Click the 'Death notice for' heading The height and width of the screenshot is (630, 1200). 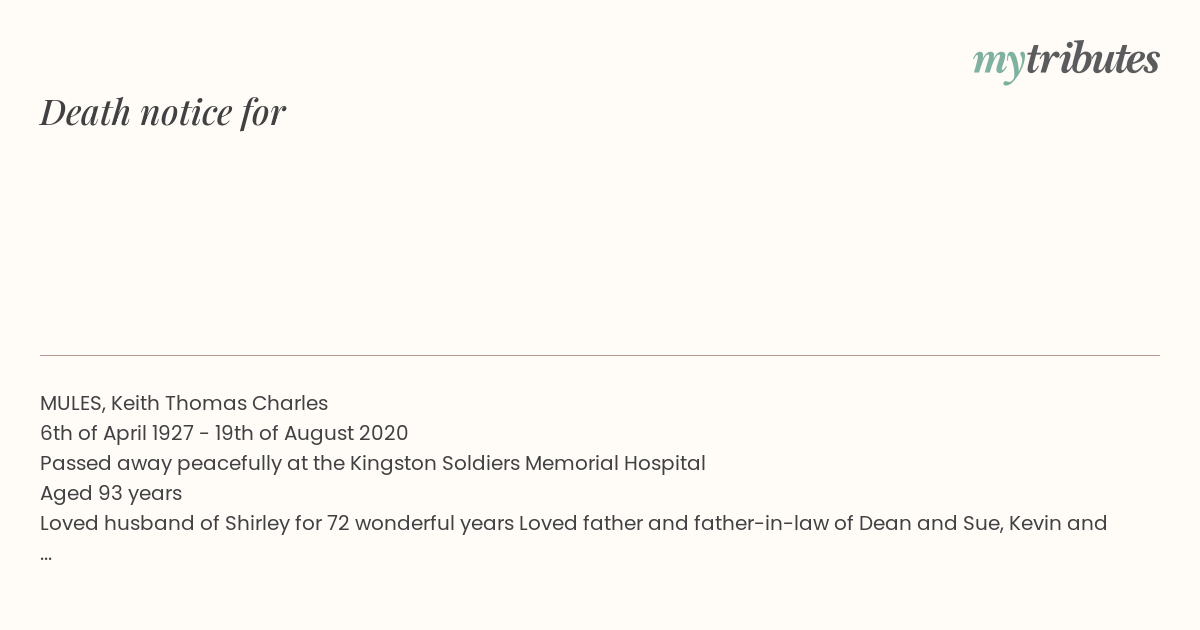(x=163, y=112)
